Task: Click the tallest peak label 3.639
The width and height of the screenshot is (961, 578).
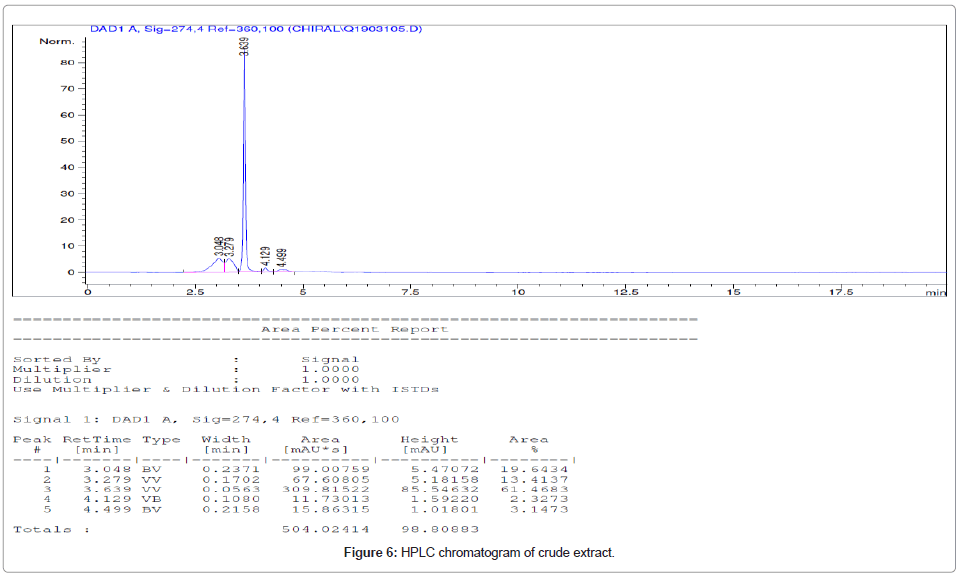Action: click(245, 46)
